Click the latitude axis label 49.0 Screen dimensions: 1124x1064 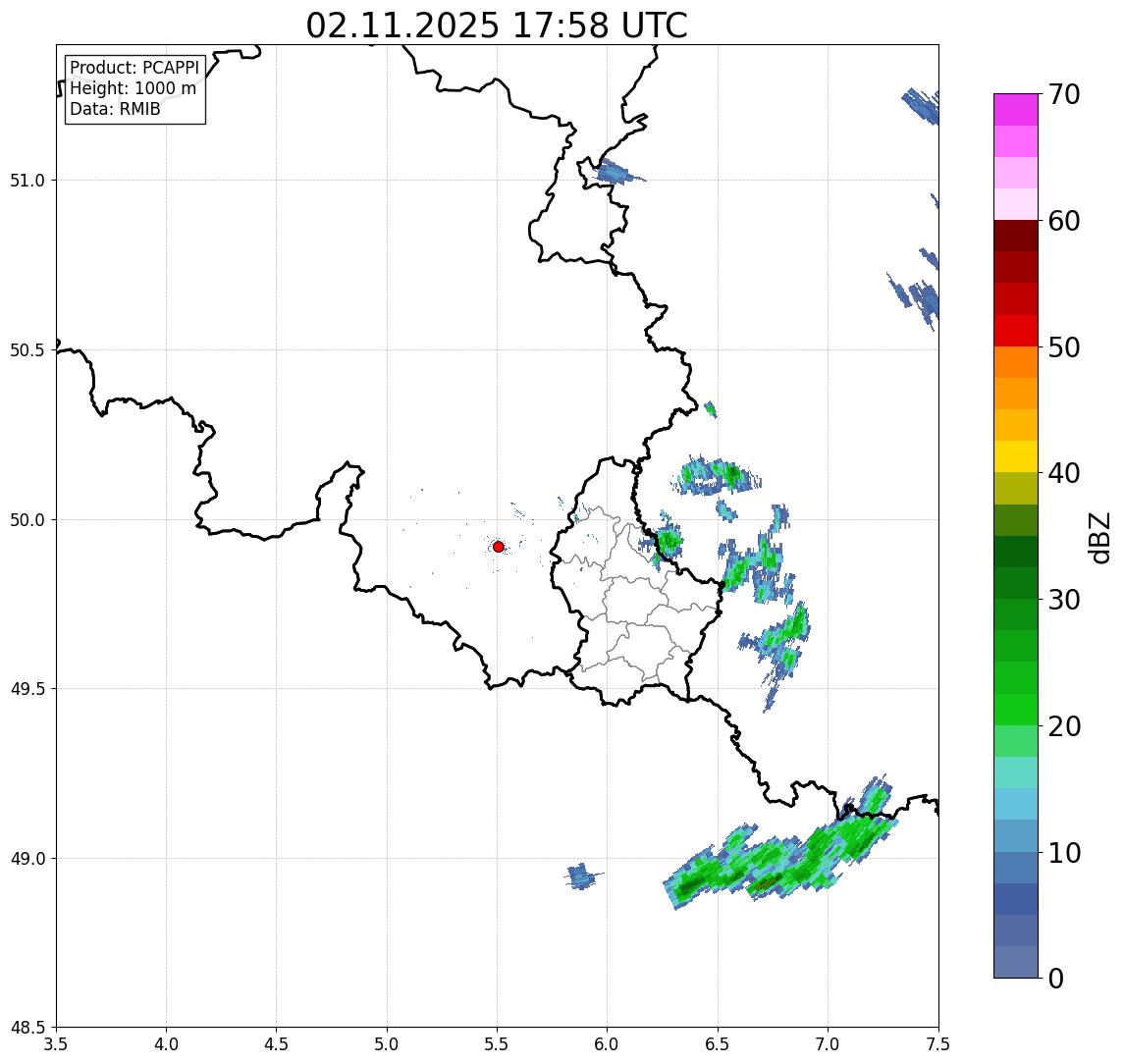(x=27, y=858)
